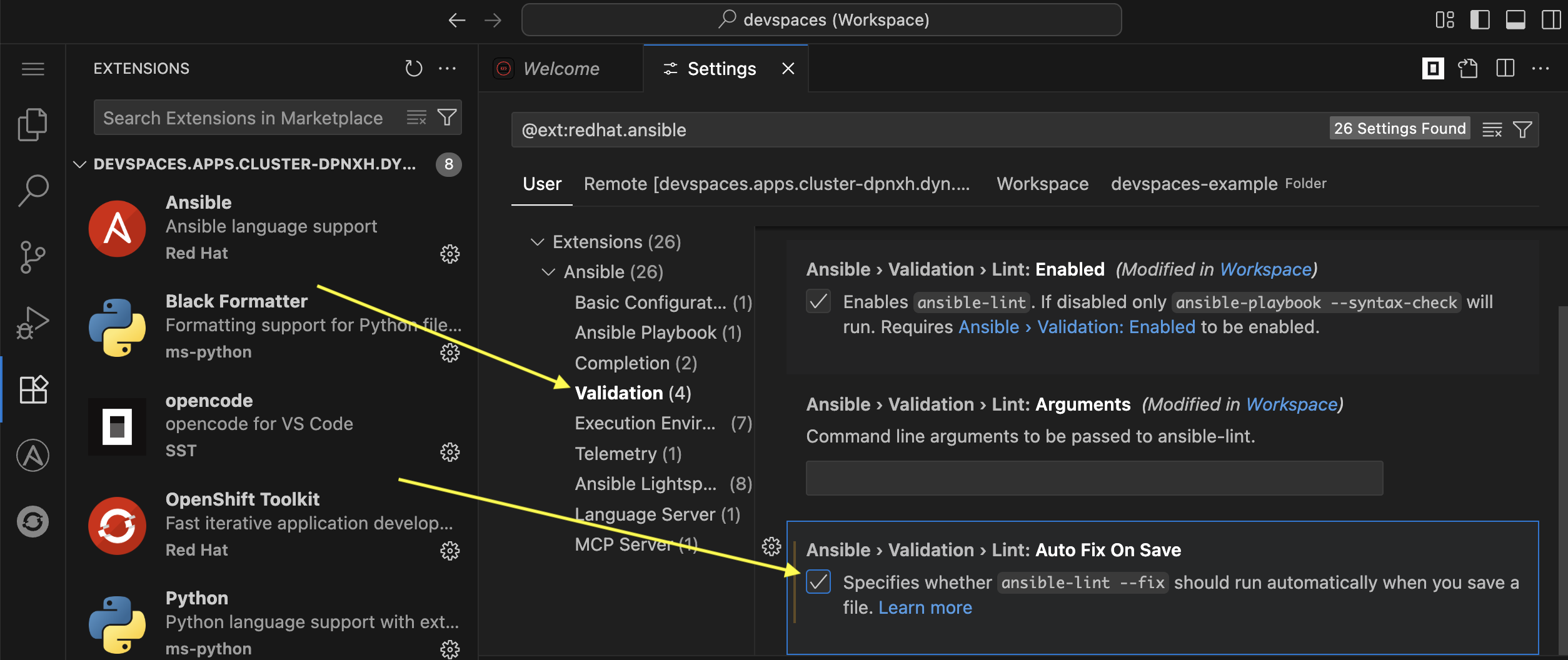1568x660 pixels.
Task: Open the Search view icon
Action: pyautogui.click(x=33, y=189)
